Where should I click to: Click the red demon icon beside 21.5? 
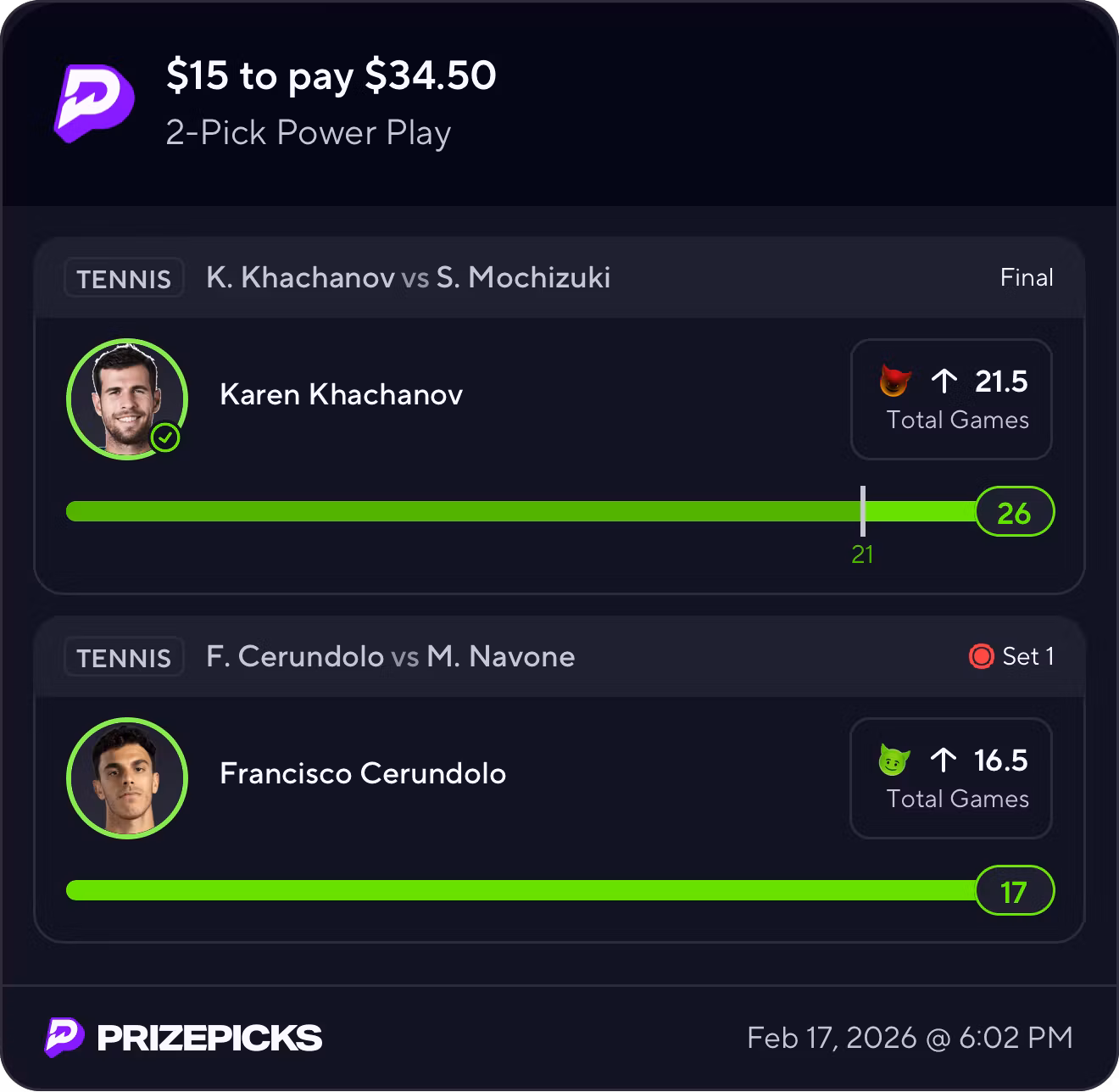[894, 381]
